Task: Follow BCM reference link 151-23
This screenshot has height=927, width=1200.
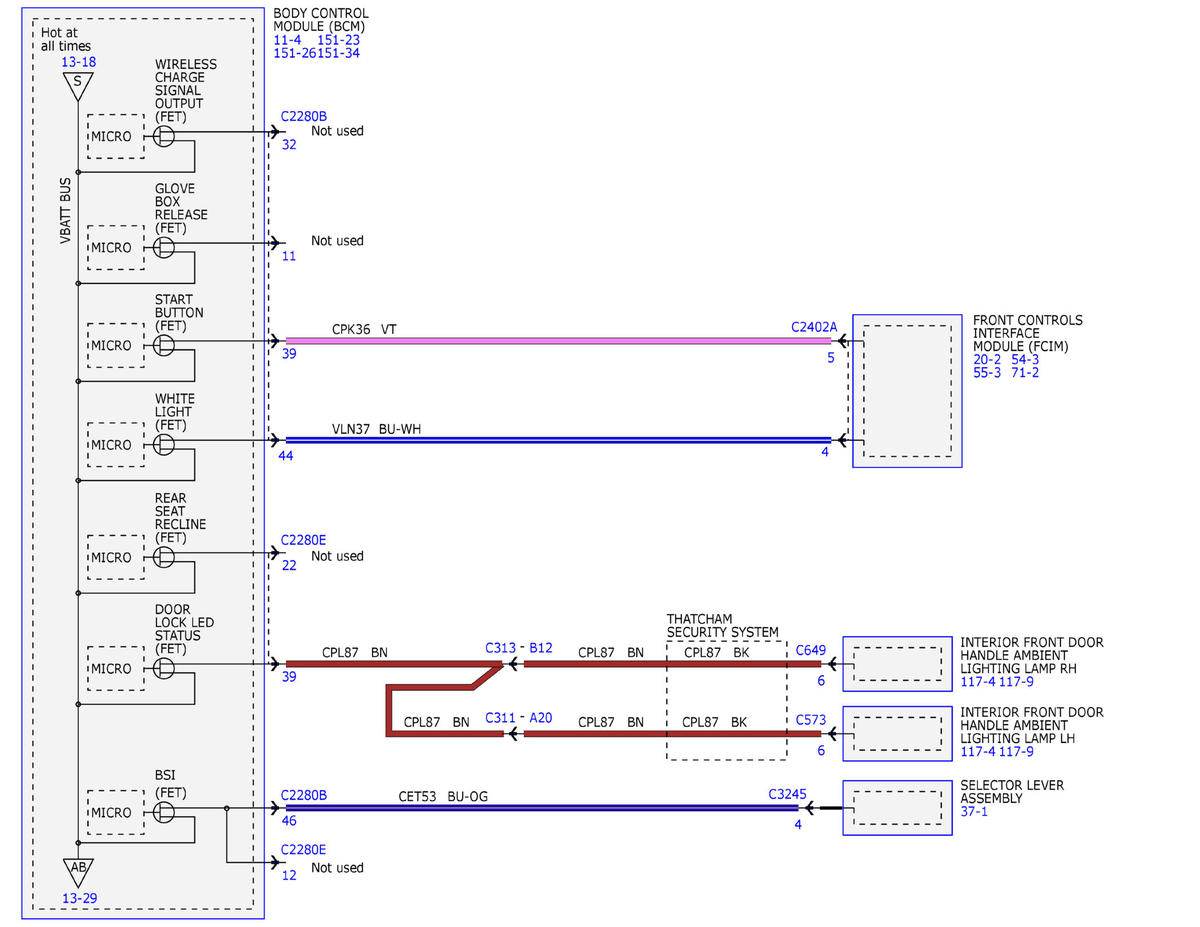Action: click(338, 40)
